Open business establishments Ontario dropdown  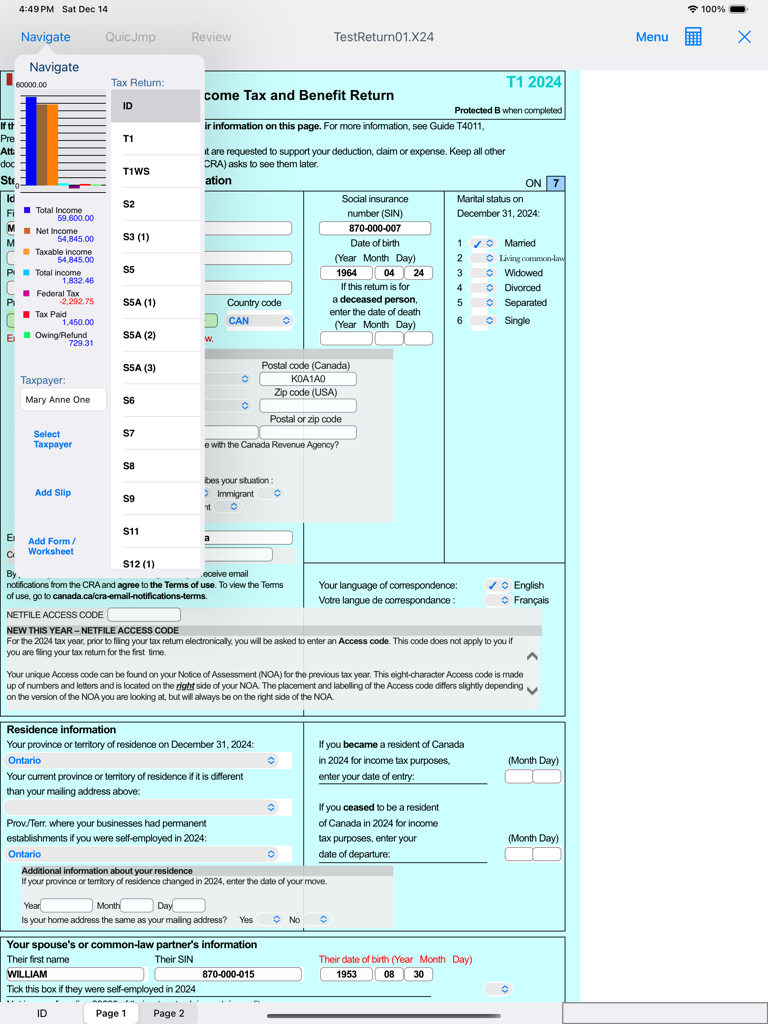pyautogui.click(x=142, y=854)
